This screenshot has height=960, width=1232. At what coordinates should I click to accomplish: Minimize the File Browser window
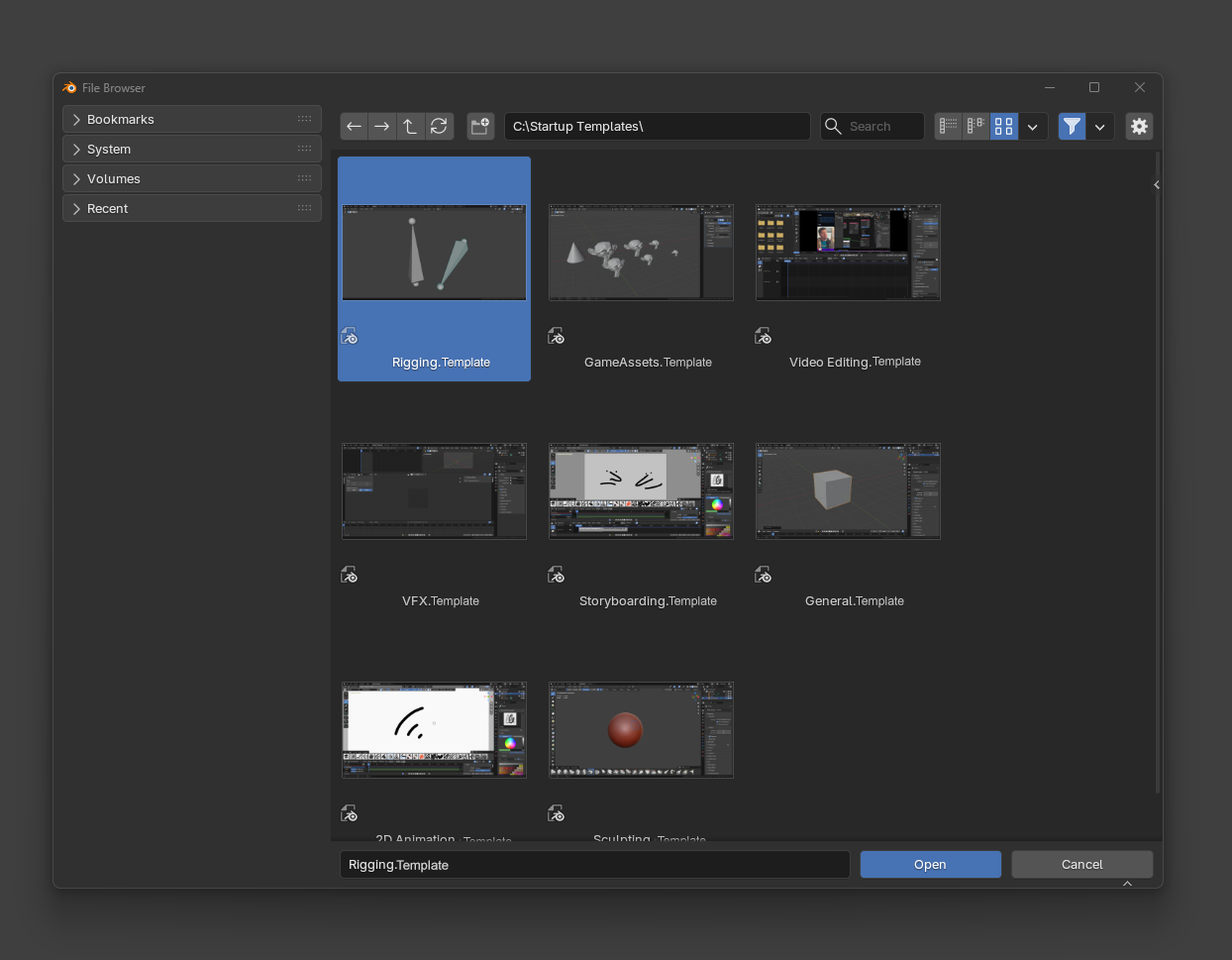tap(1050, 87)
